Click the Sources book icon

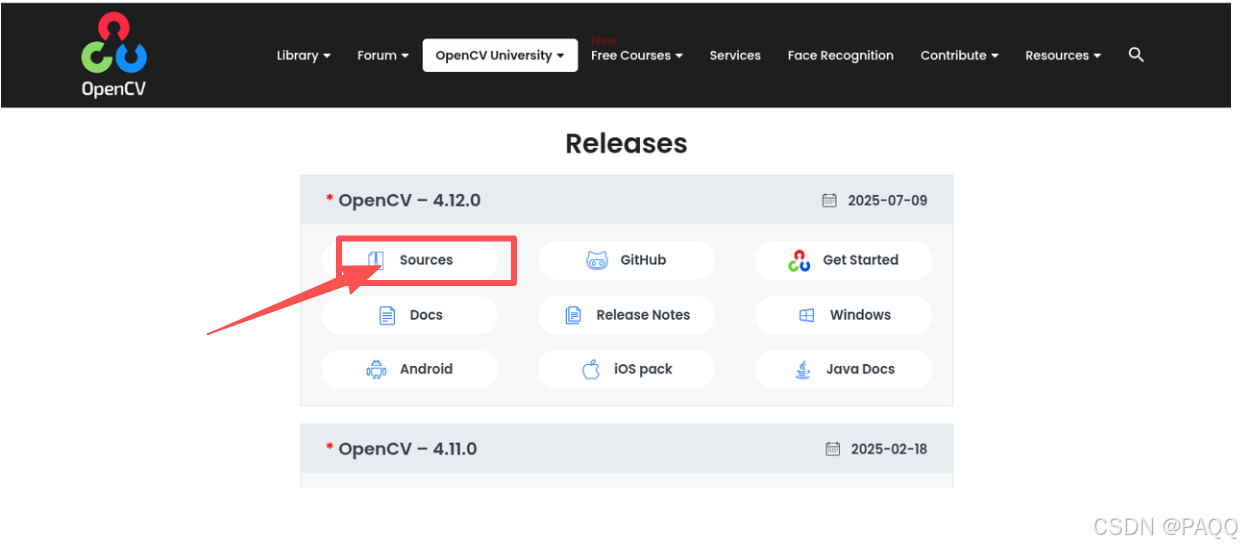click(x=376, y=260)
